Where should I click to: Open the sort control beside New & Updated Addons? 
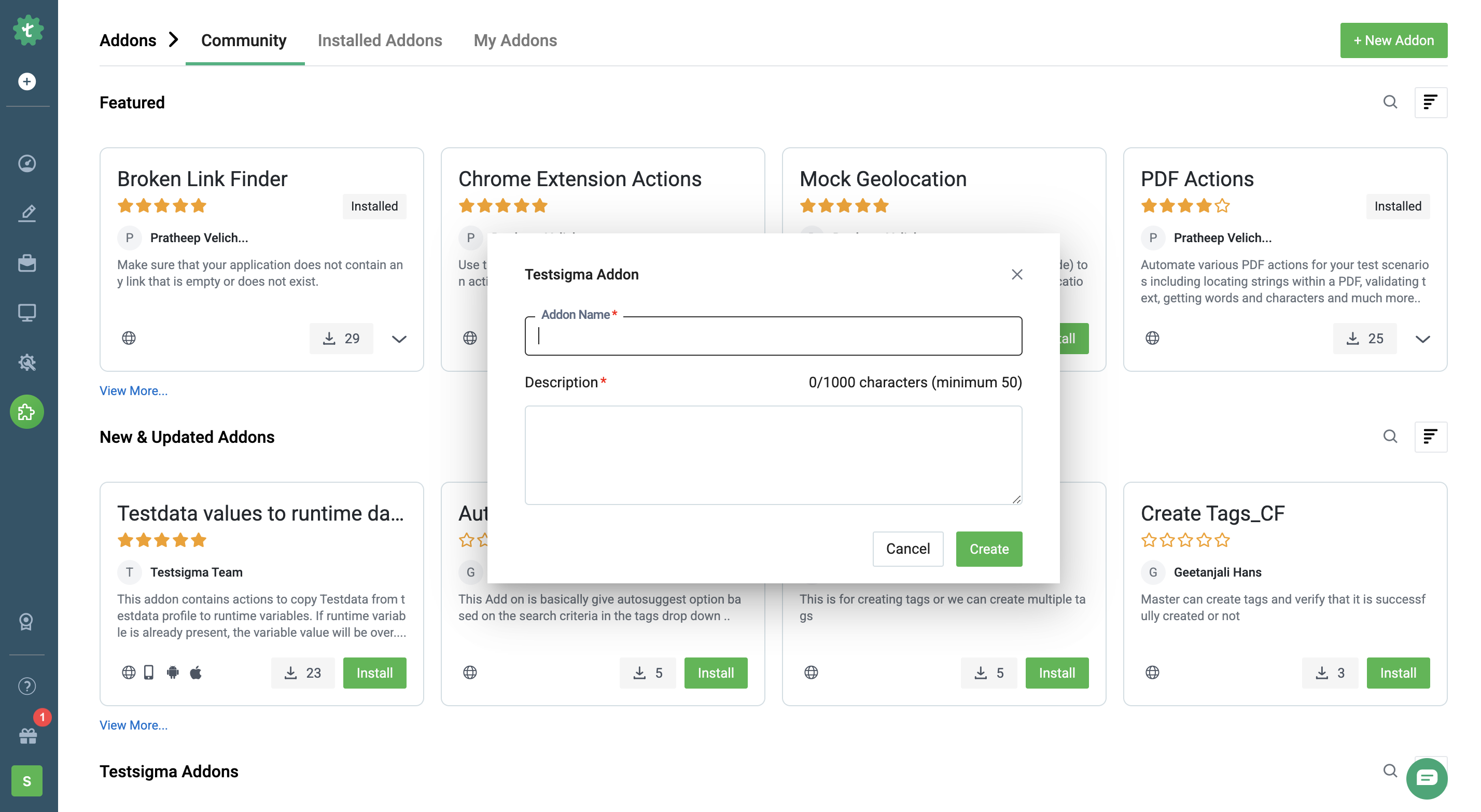pos(1432,437)
